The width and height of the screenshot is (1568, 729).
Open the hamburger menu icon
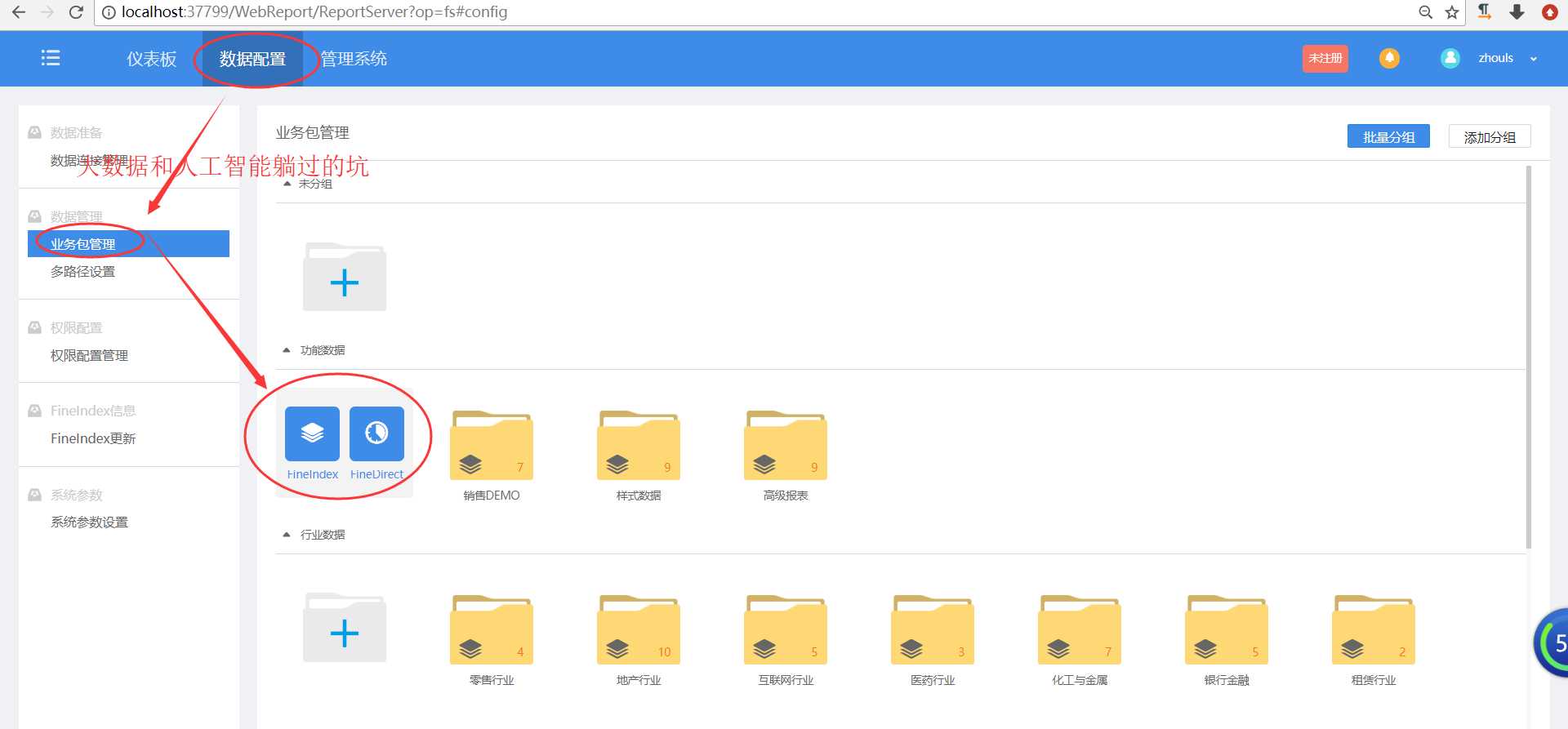click(51, 58)
